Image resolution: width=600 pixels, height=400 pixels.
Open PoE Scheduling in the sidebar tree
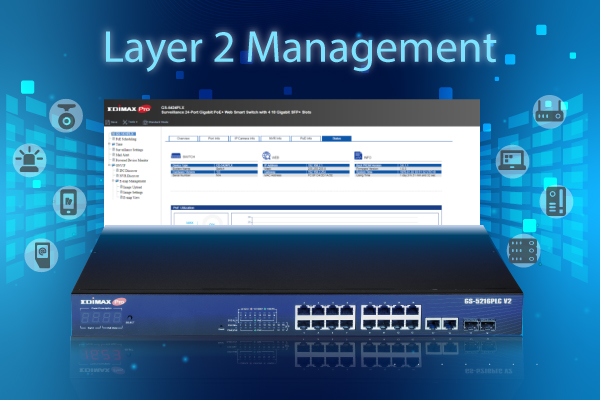126,139
